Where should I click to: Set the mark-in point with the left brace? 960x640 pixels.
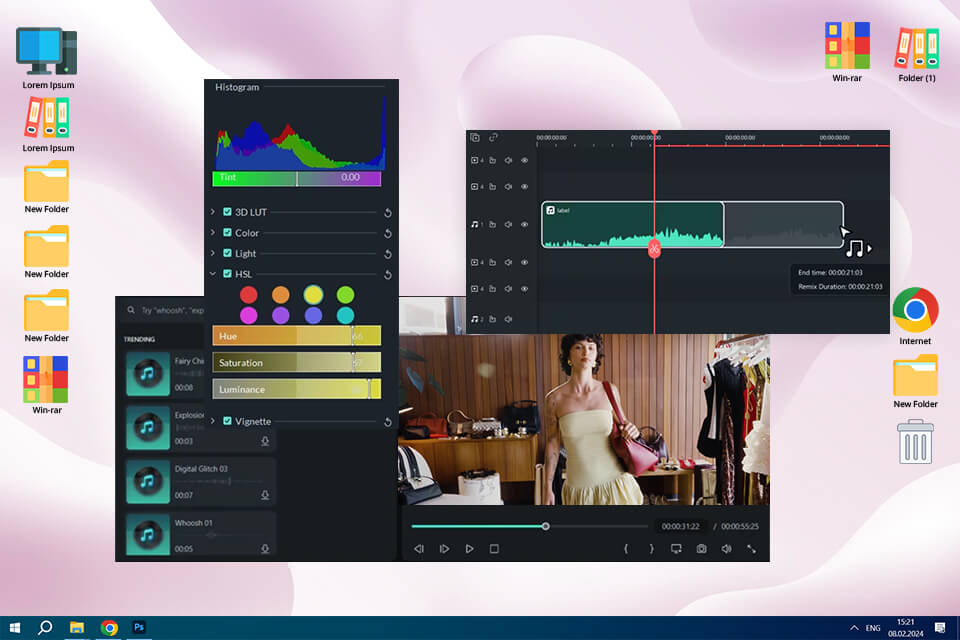point(626,549)
